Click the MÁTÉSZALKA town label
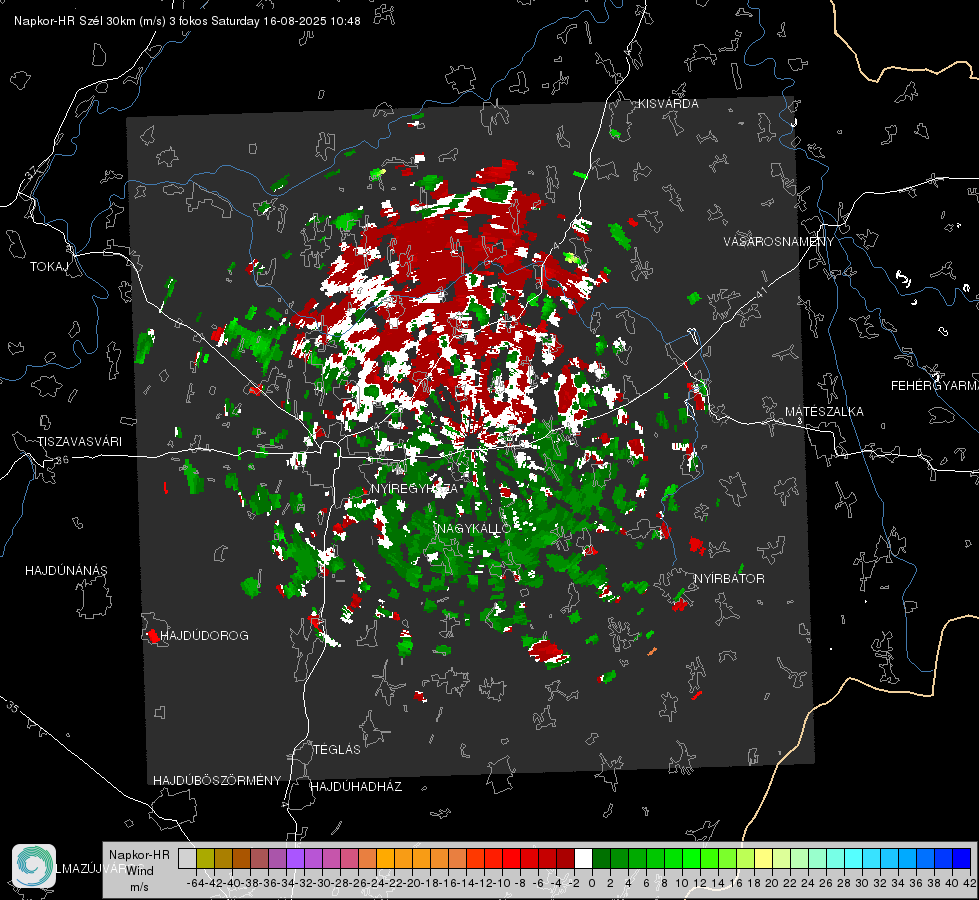The height and width of the screenshot is (900, 979). click(x=824, y=412)
